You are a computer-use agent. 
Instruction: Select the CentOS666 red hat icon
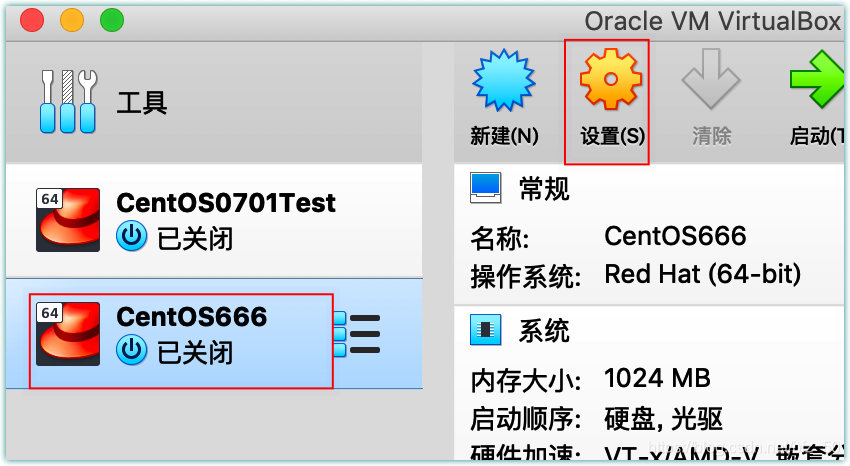click(x=68, y=334)
